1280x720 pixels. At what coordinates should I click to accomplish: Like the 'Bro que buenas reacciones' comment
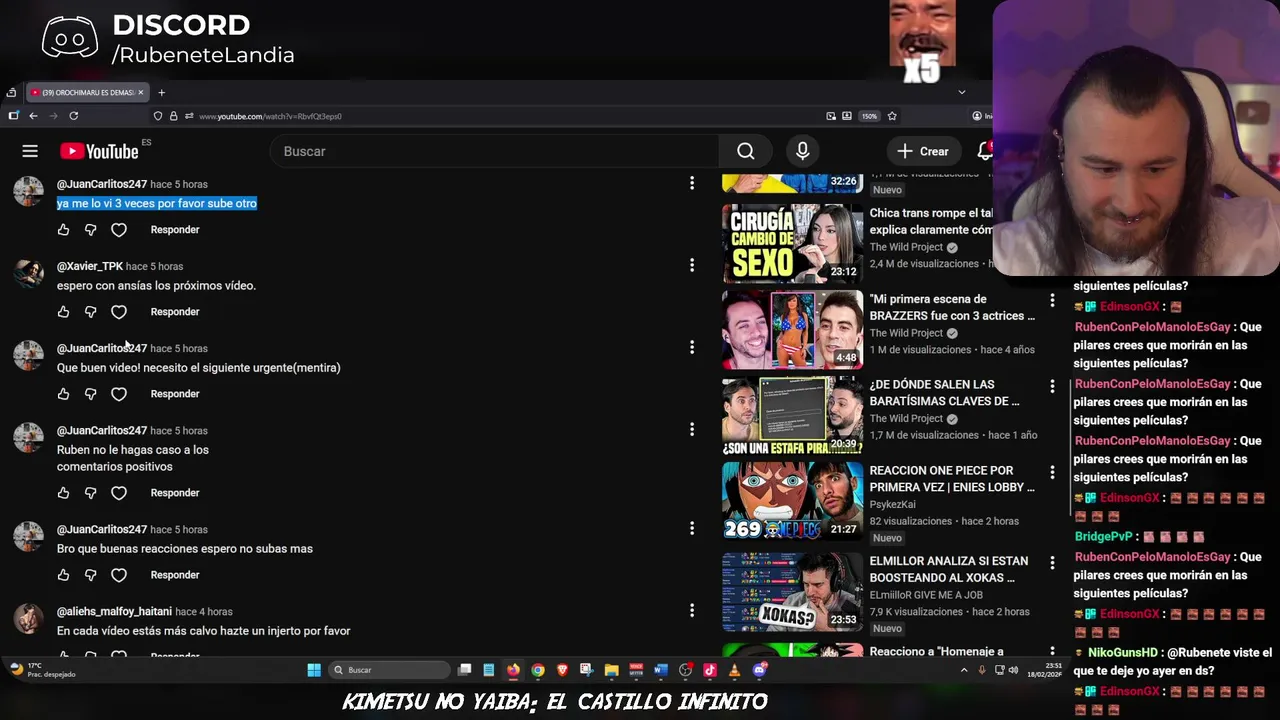pyautogui.click(x=63, y=575)
